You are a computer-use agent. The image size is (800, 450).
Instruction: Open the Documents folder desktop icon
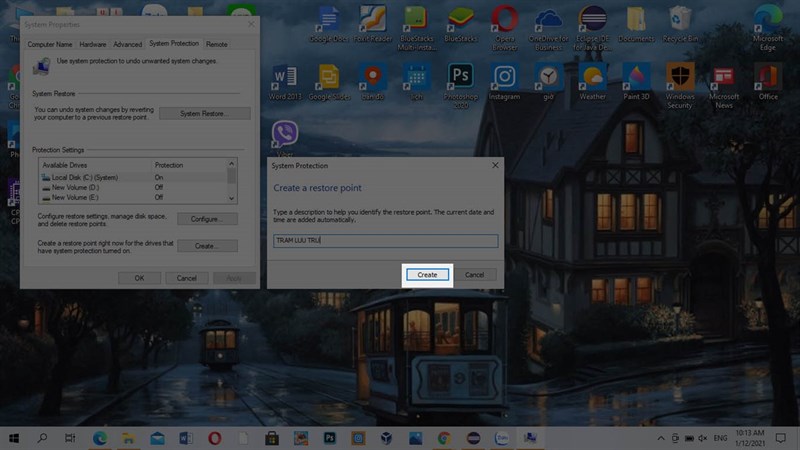[636, 24]
